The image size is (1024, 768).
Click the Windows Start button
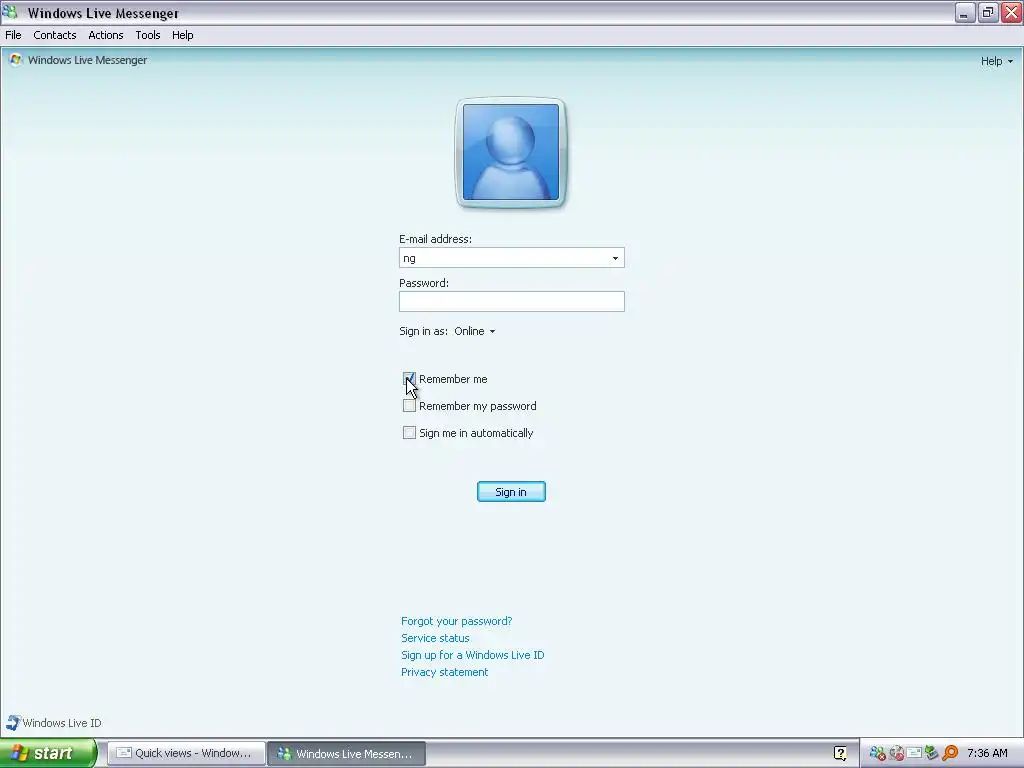click(x=48, y=753)
